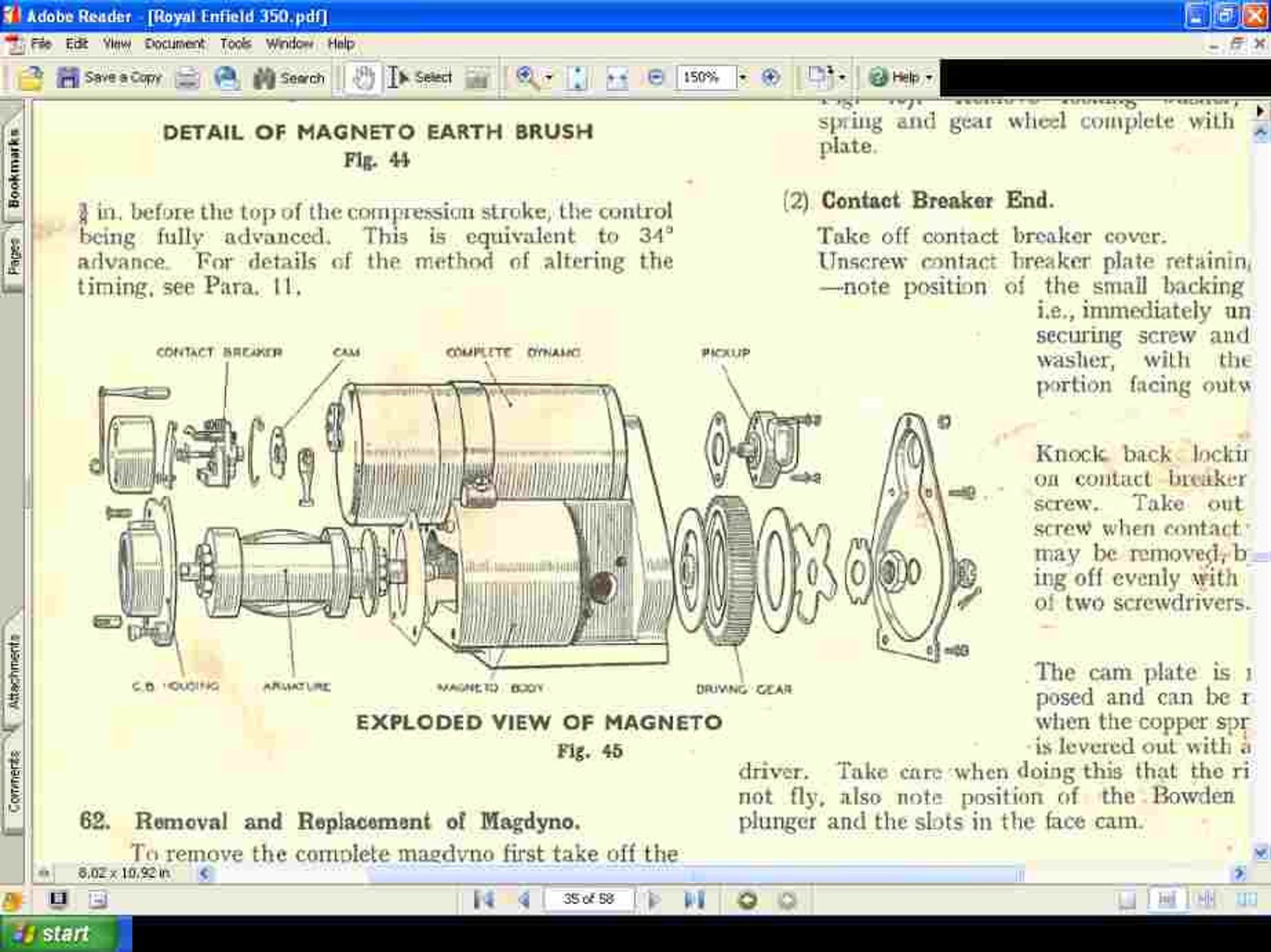The width and height of the screenshot is (1271, 952).
Task: Click the '35 of 58' page field
Action: [588, 899]
